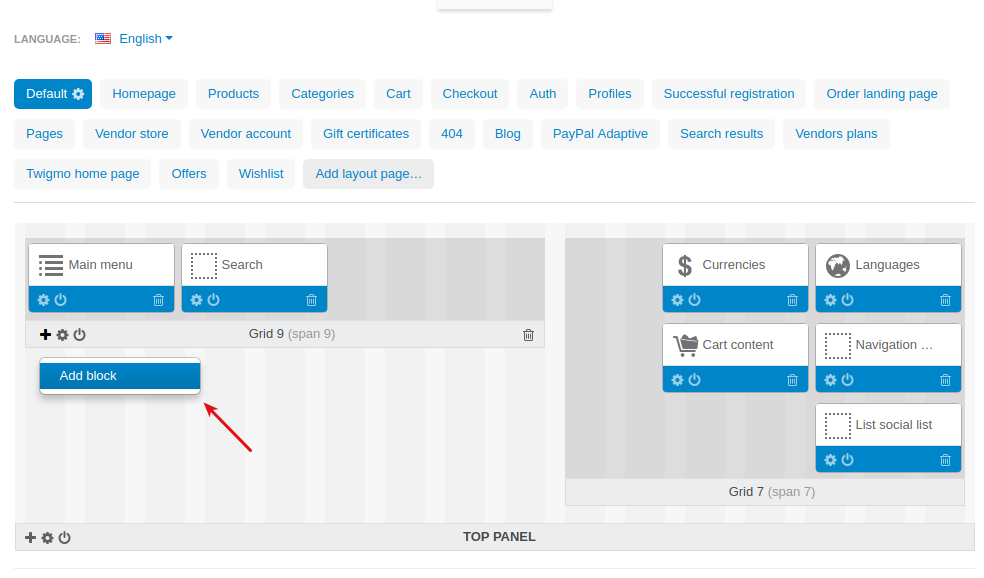Screen dimensions: 984x578
Task: Select the Search results tab
Action: click(x=722, y=134)
